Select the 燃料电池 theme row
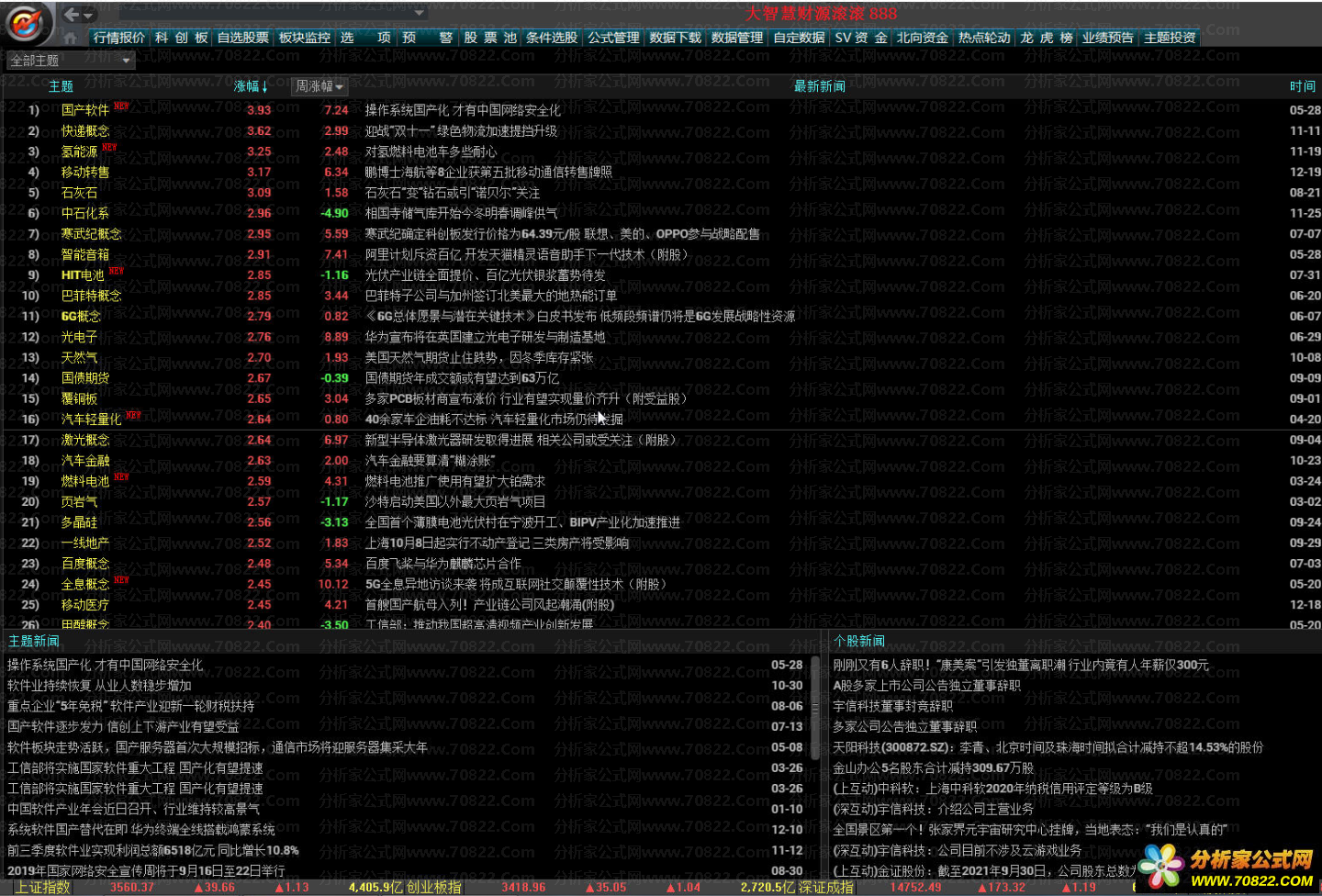This screenshot has height=896, width=1322. tap(661, 481)
